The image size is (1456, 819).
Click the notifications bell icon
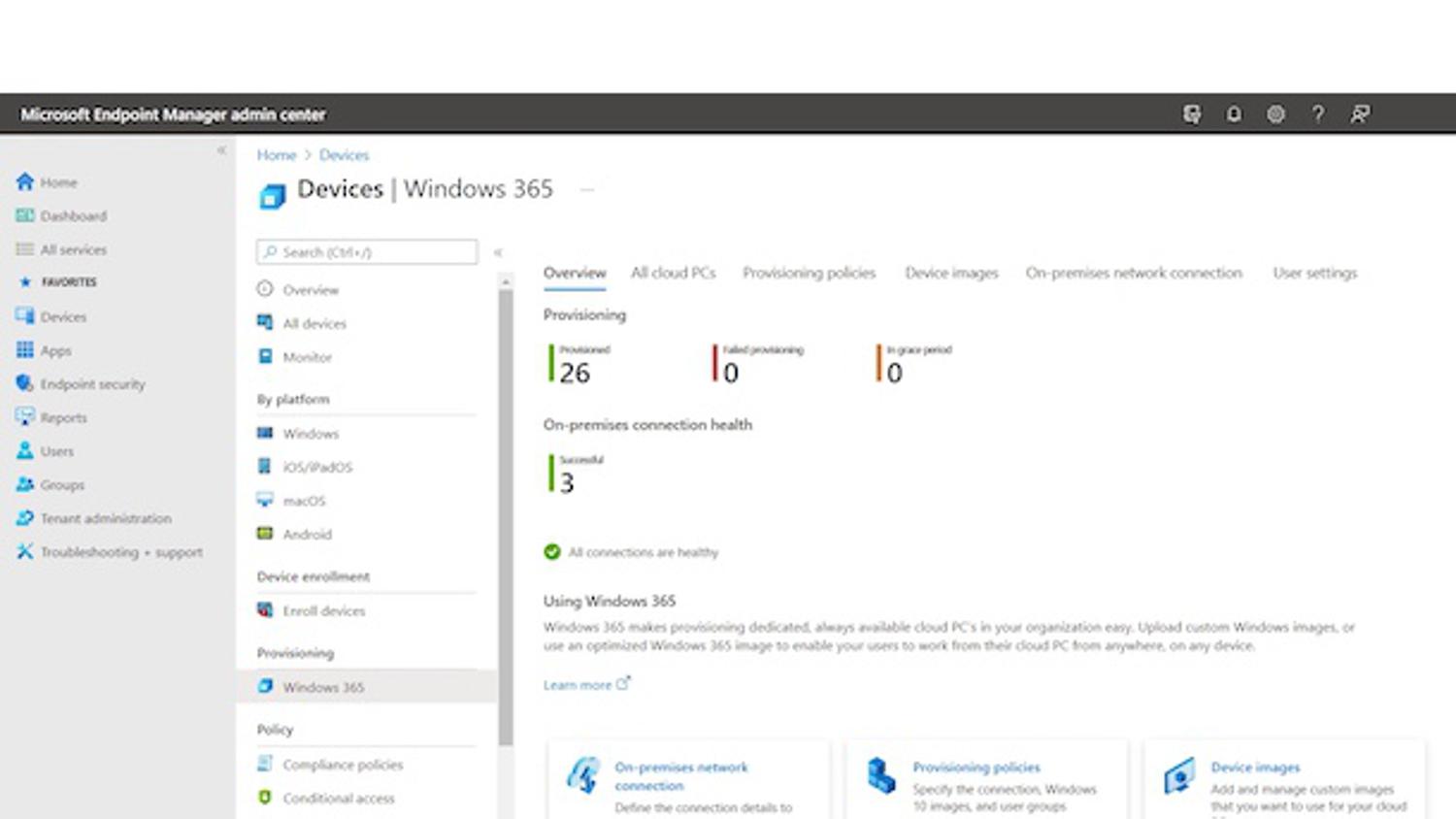click(1234, 115)
